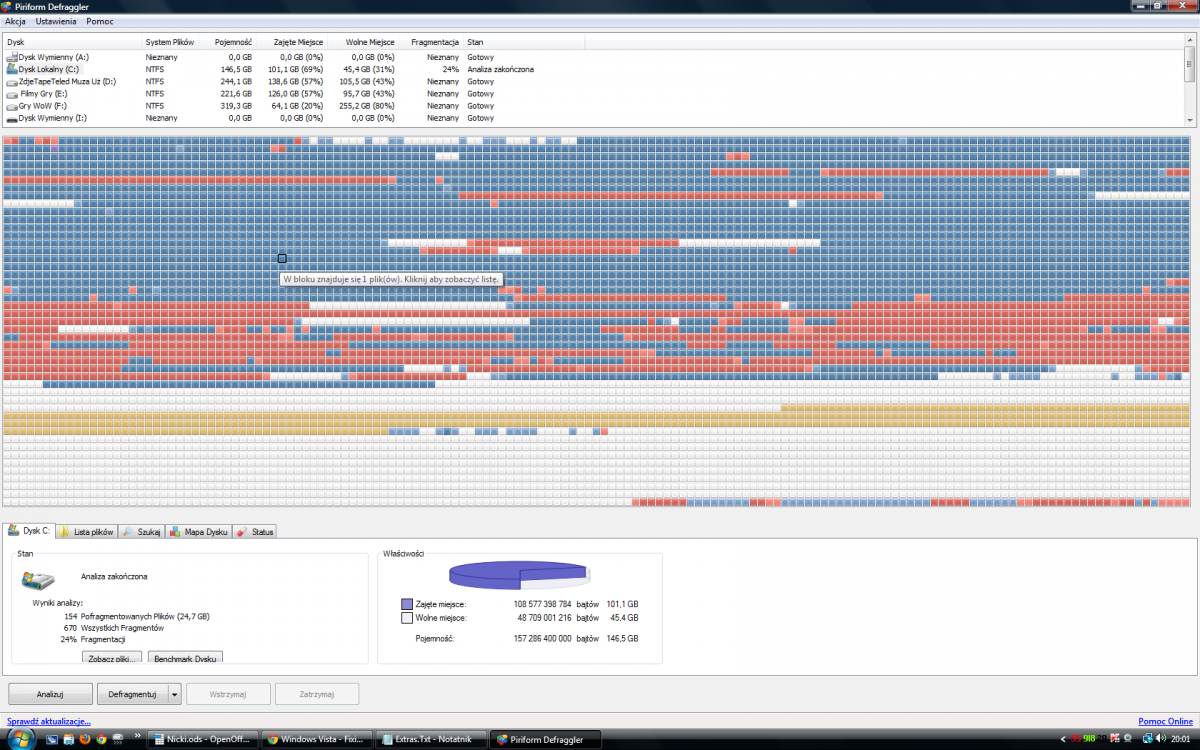Sort by Zajęte Miejsce column header
This screenshot has height=750, width=1200.
(292, 42)
